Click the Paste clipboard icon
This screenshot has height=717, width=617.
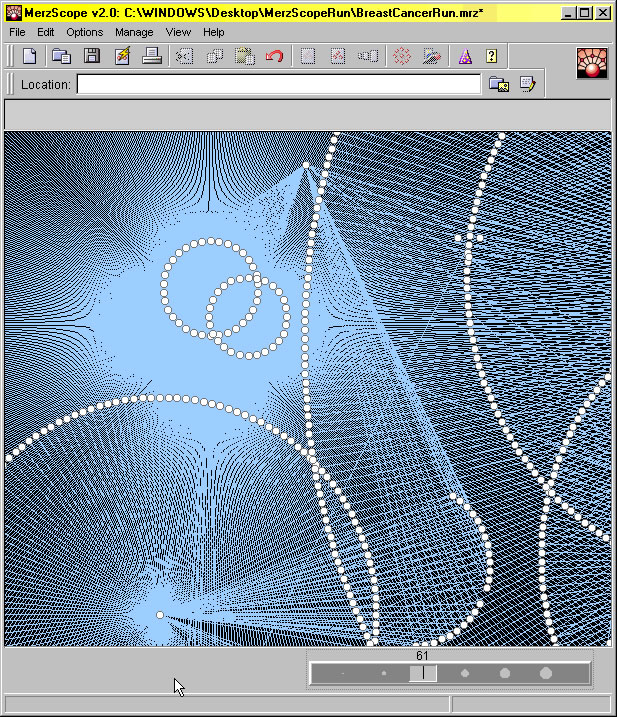point(244,57)
